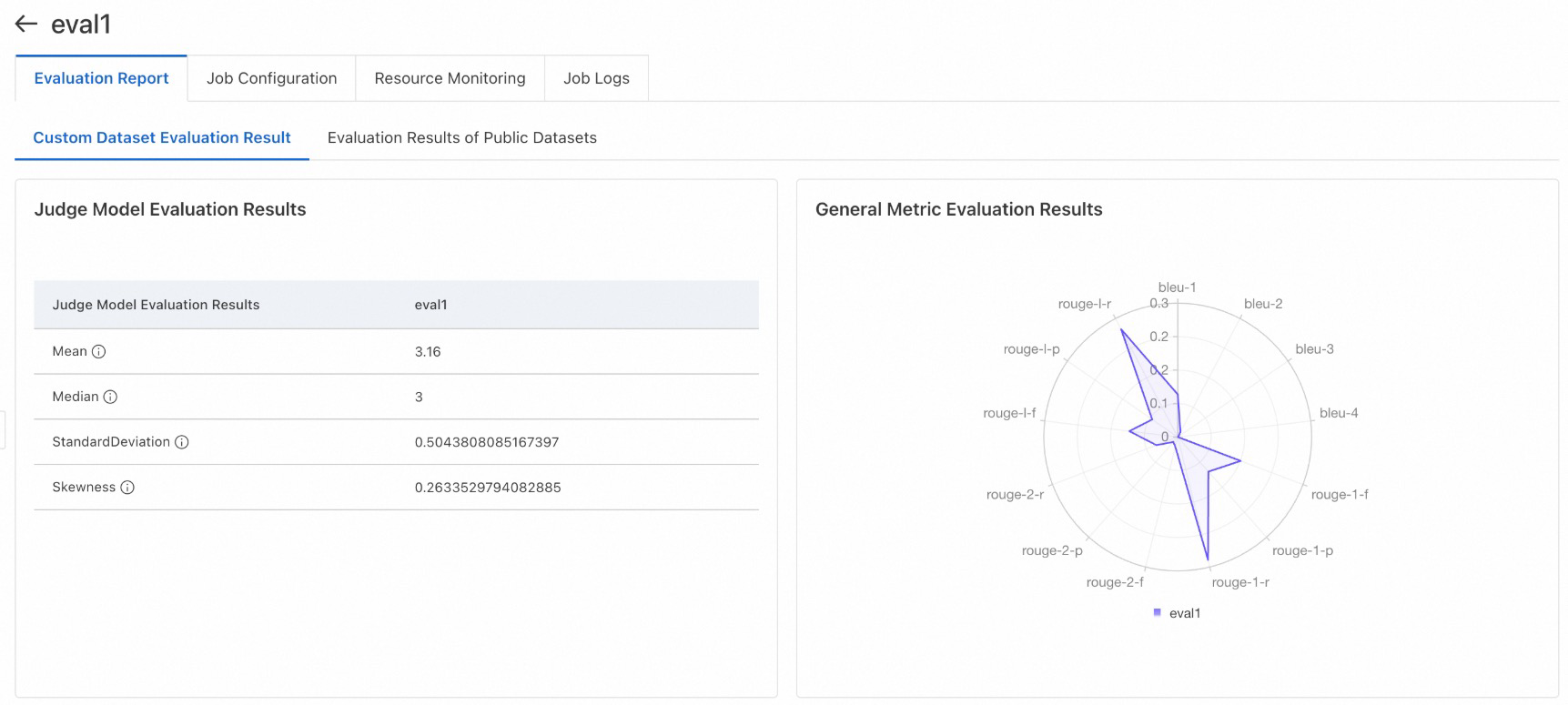Click the info icon beside Median
This screenshot has height=705, width=1568.
110,398
